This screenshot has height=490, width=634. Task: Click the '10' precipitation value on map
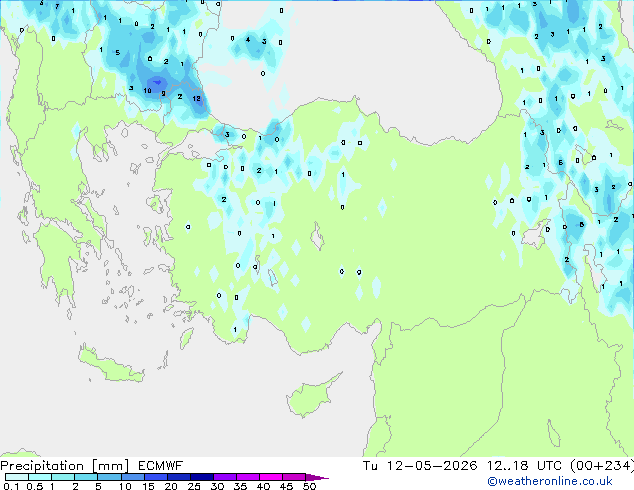click(x=148, y=91)
